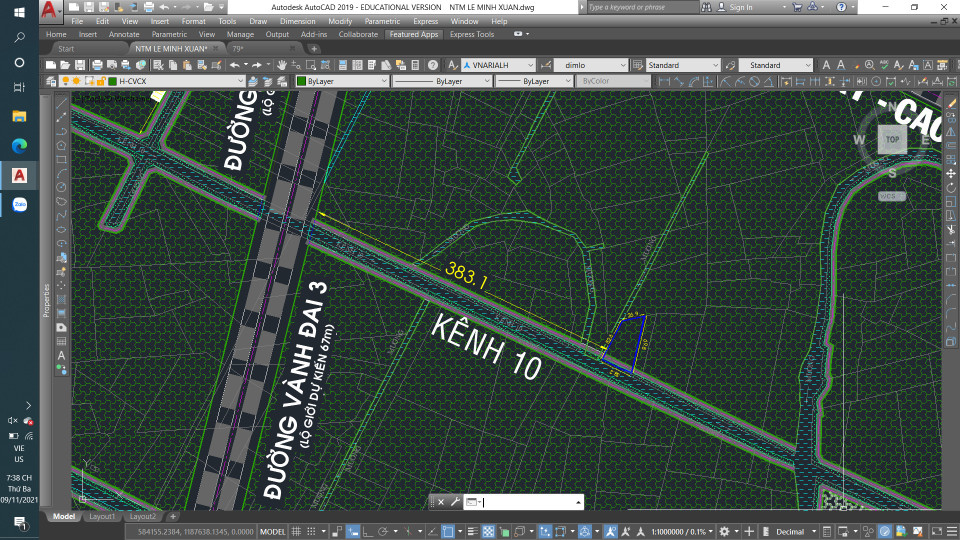
Task: Click the MODEL space button in status bar
Action: tap(272, 531)
